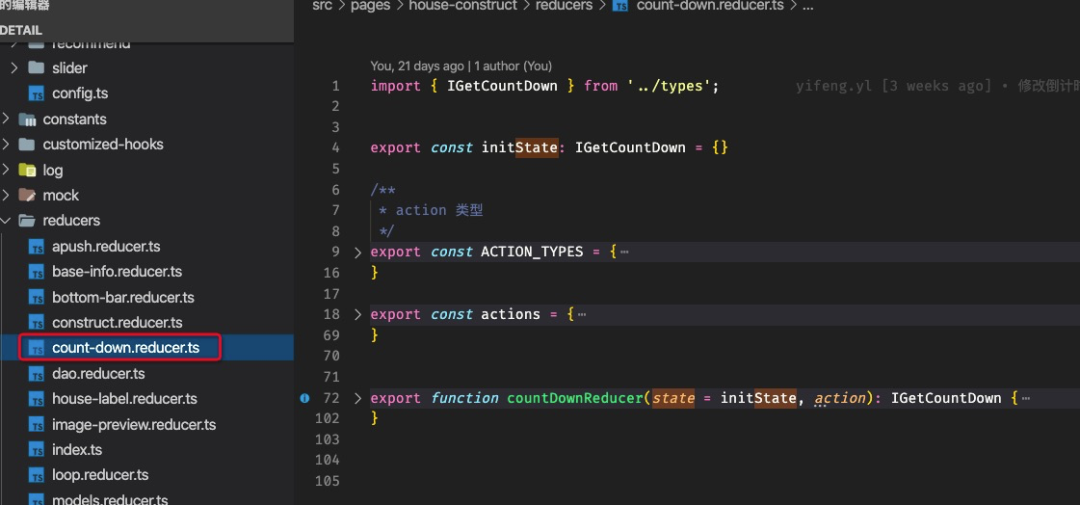Click the trailing ellipsis breadcrumb segment
This screenshot has width=1080, height=505.
[x=808, y=6]
